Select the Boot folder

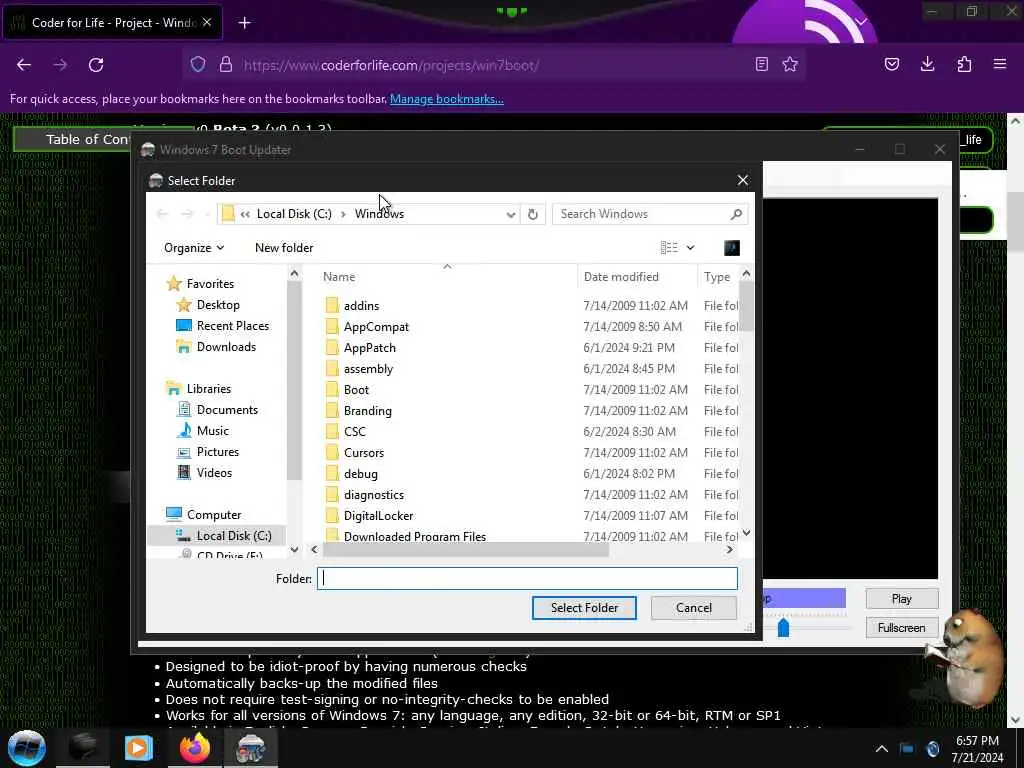pyautogui.click(x=356, y=390)
